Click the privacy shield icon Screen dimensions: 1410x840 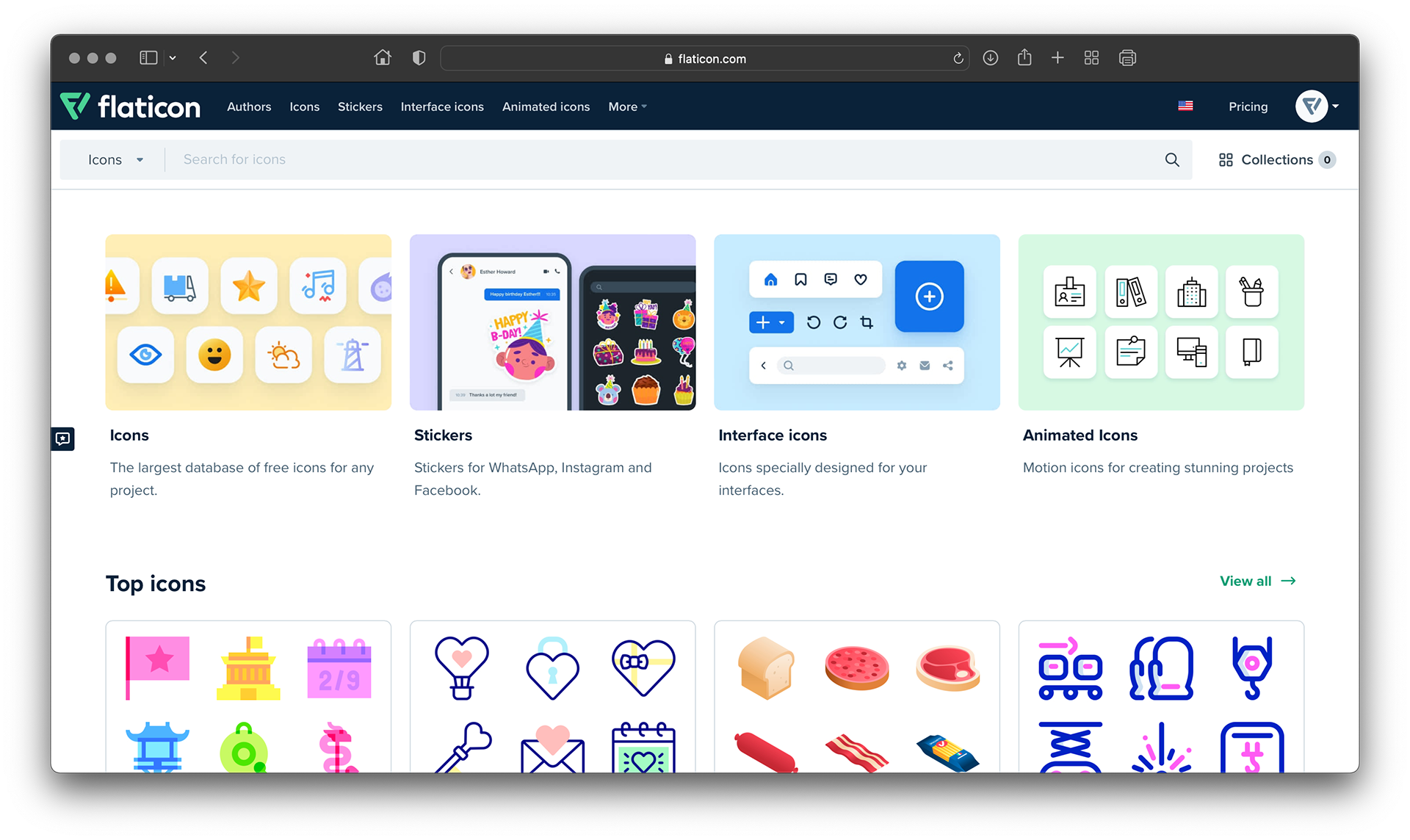click(419, 58)
